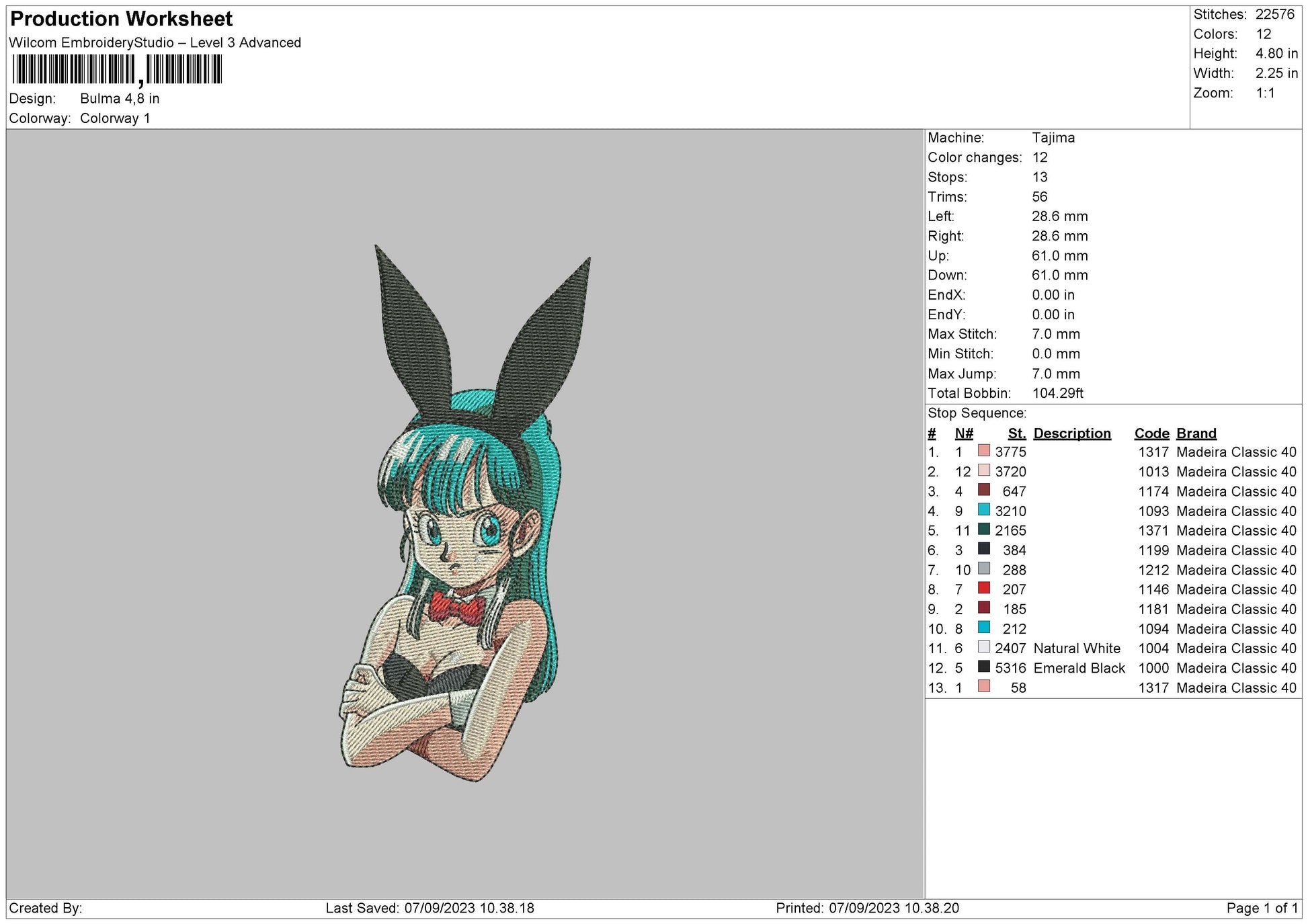Click the Brand column header

(1196, 433)
